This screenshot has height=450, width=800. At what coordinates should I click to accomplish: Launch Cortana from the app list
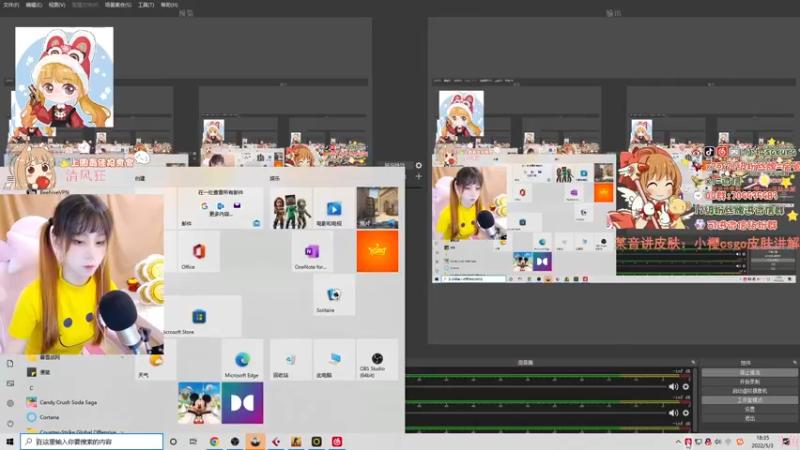point(49,417)
